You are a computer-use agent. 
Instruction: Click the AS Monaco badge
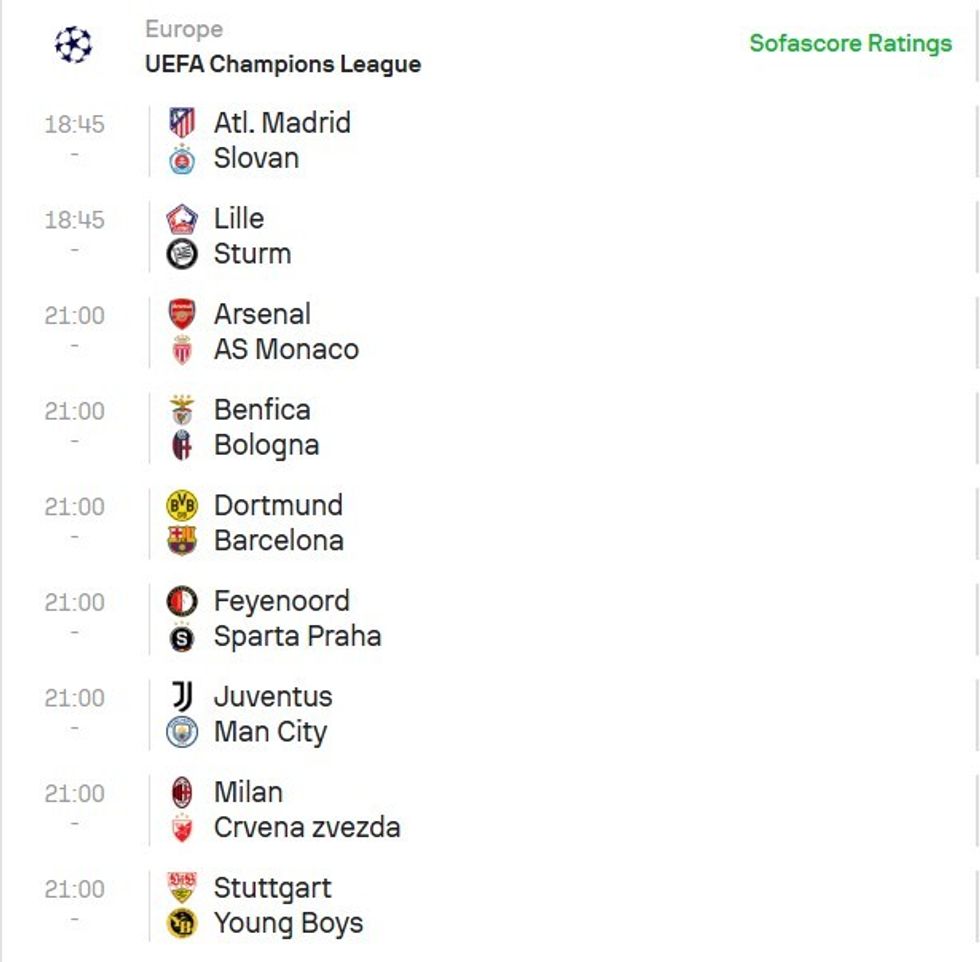click(183, 347)
